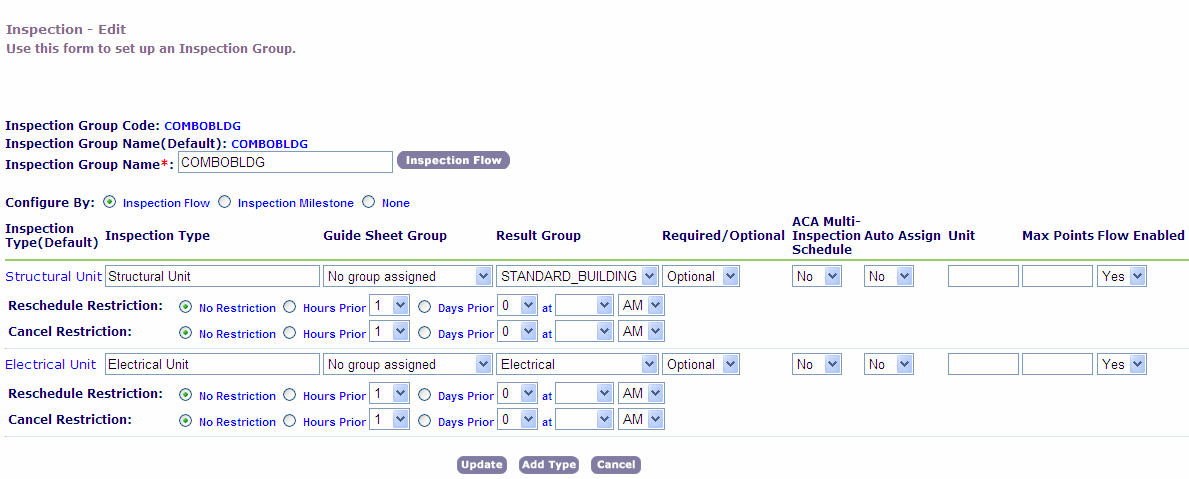Image resolution: width=1189 pixels, height=479 pixels.
Task: Click the Electrical Unit's Unit field
Action: [x=983, y=365]
